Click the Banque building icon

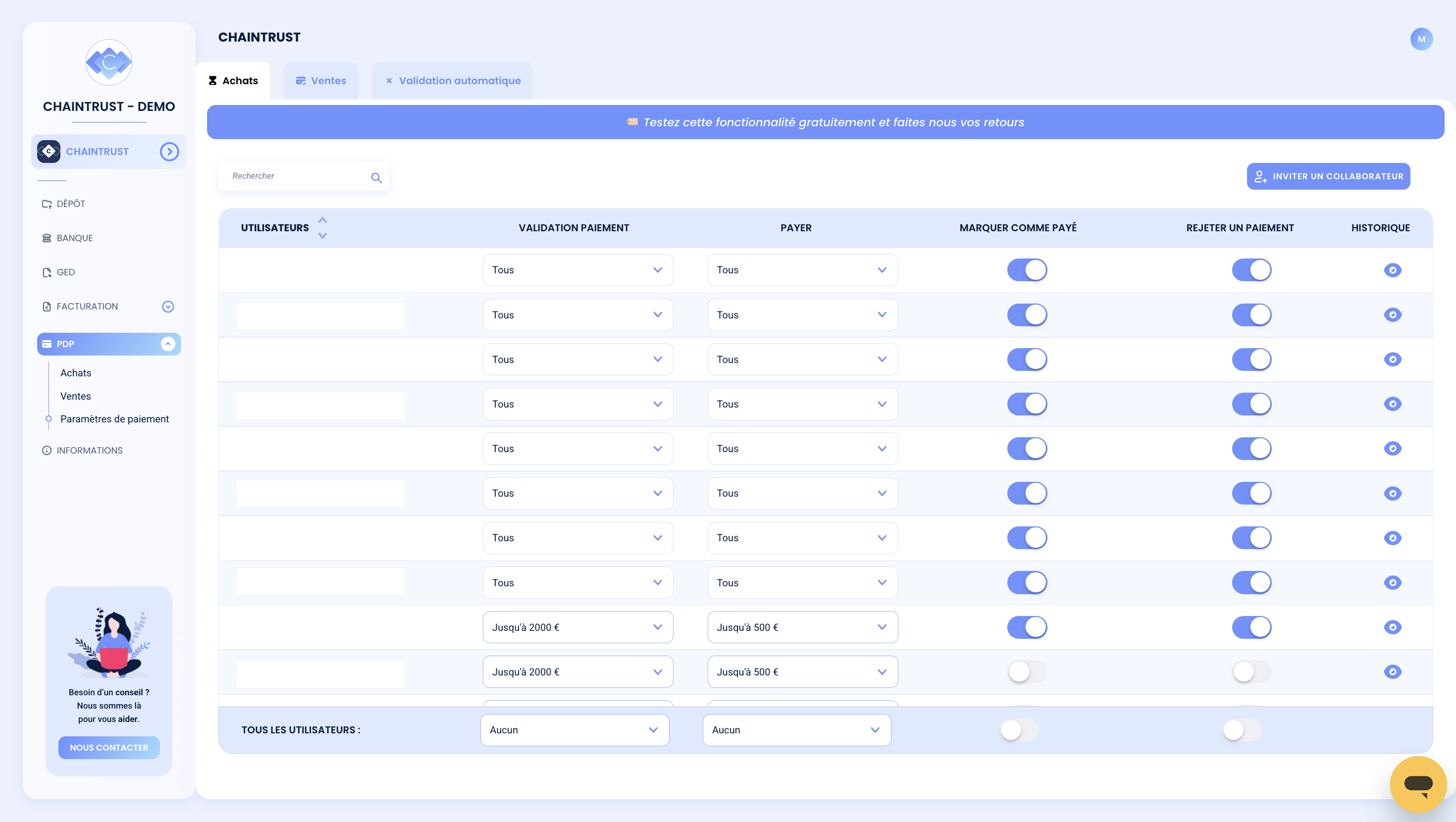click(x=47, y=238)
